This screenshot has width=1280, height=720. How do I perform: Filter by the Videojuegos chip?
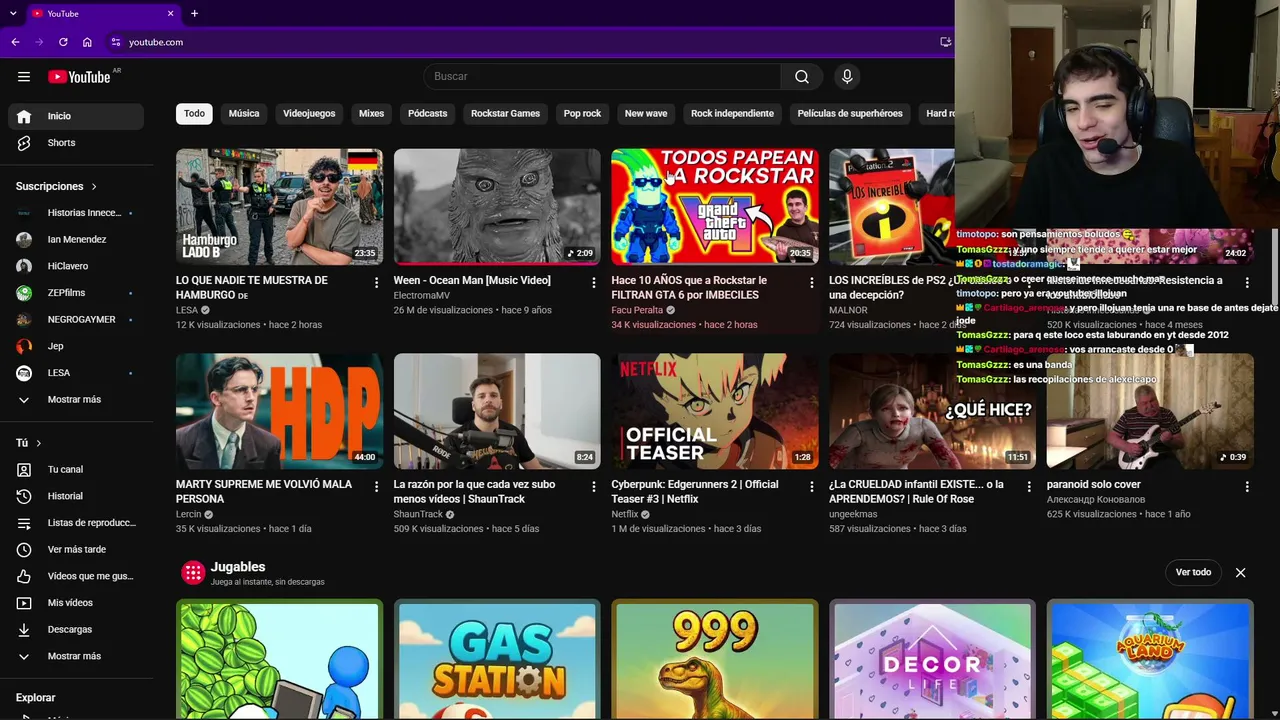pos(309,114)
